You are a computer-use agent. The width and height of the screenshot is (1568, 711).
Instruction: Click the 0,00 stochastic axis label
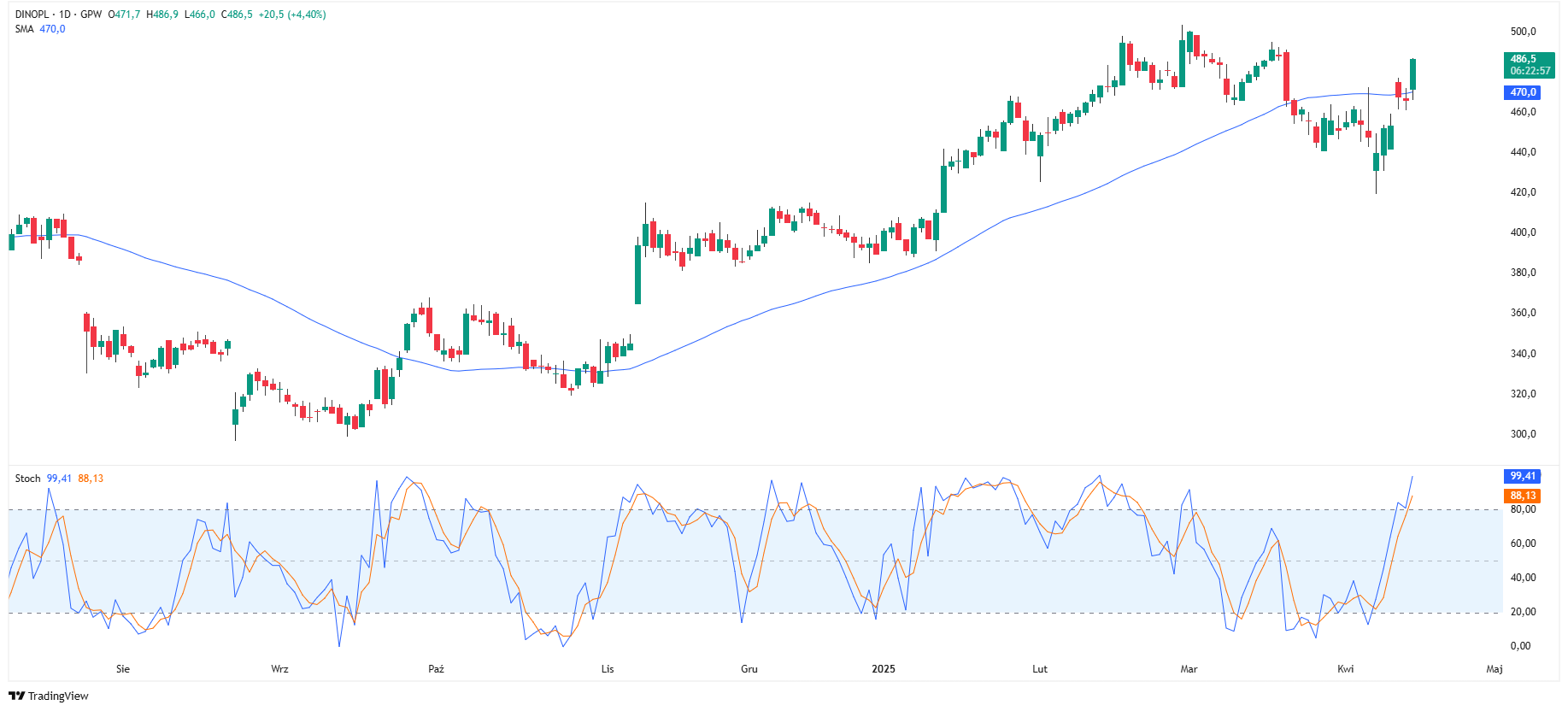point(1520,646)
